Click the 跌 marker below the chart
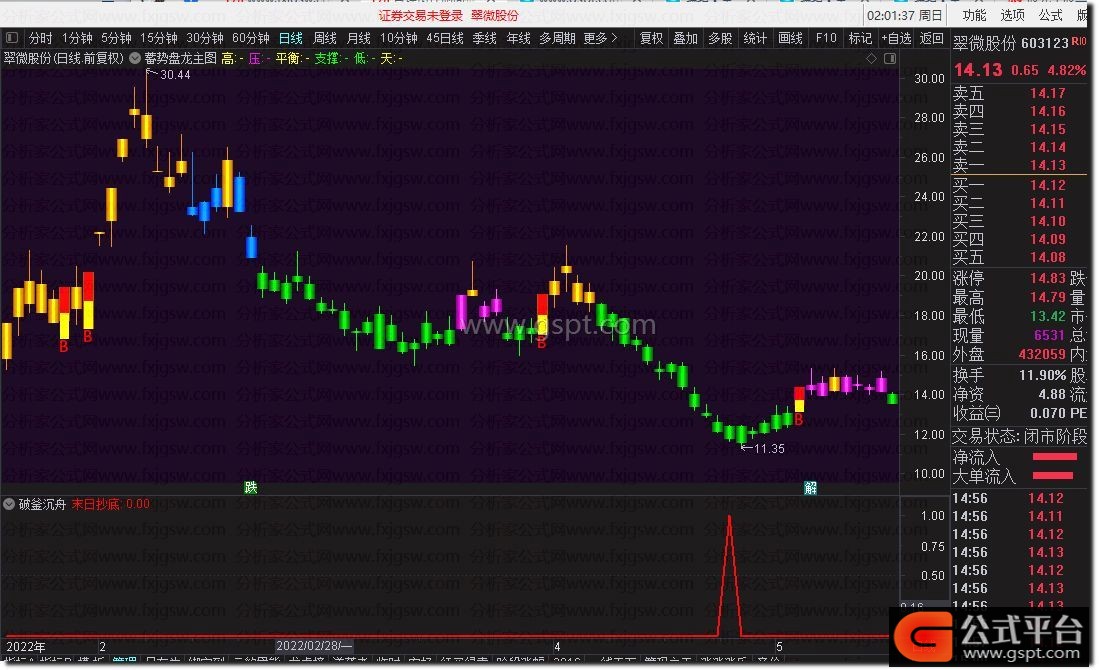Screen dimensions: 1099x670 (251, 487)
